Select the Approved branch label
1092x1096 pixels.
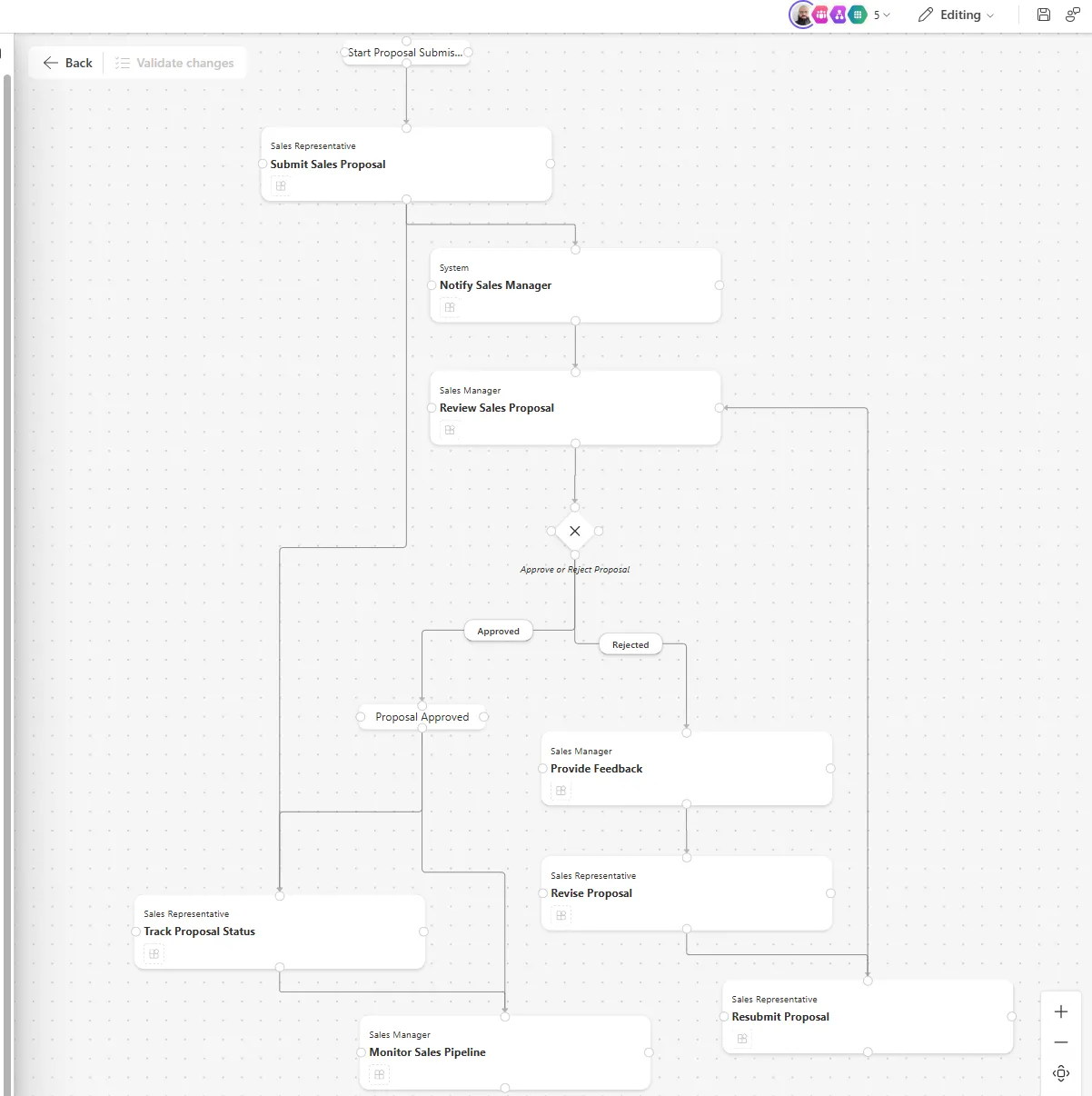[x=499, y=632]
